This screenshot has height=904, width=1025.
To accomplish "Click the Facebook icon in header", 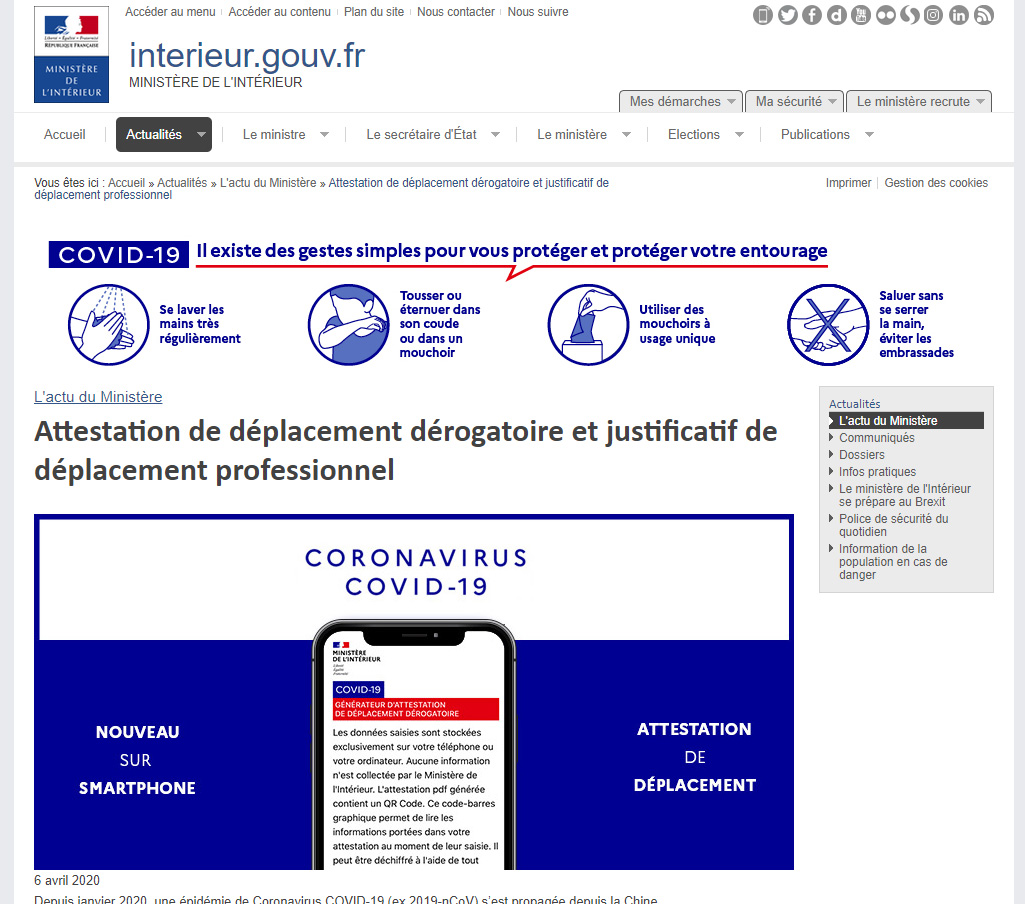I will click(812, 15).
